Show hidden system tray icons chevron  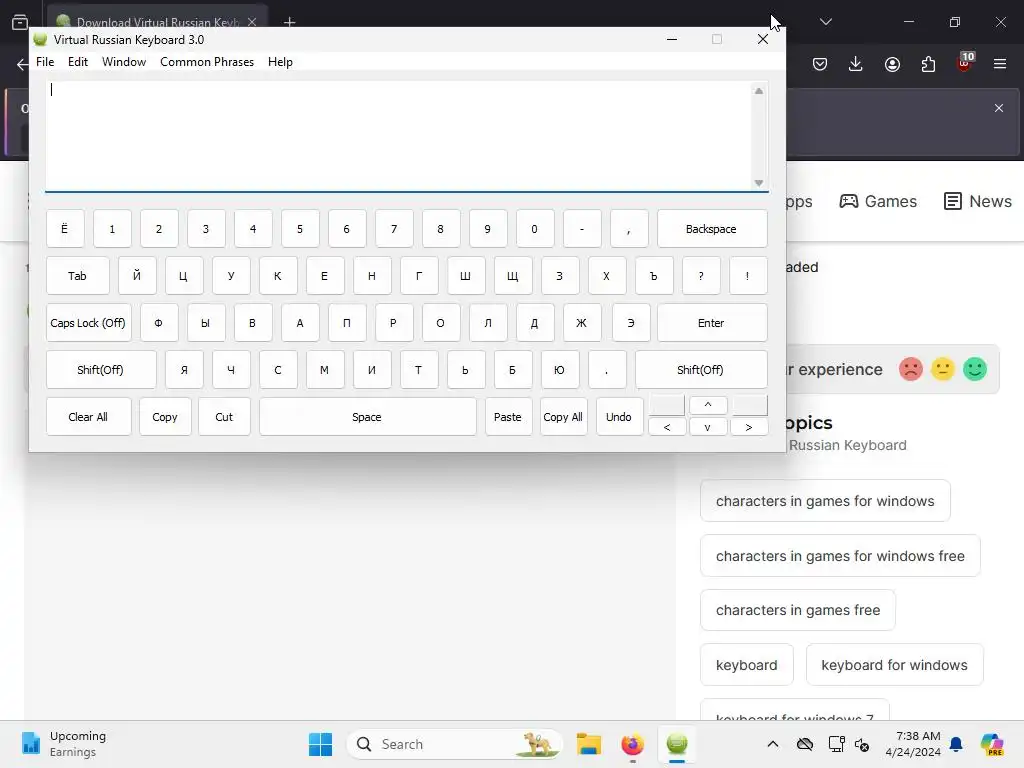(773, 744)
